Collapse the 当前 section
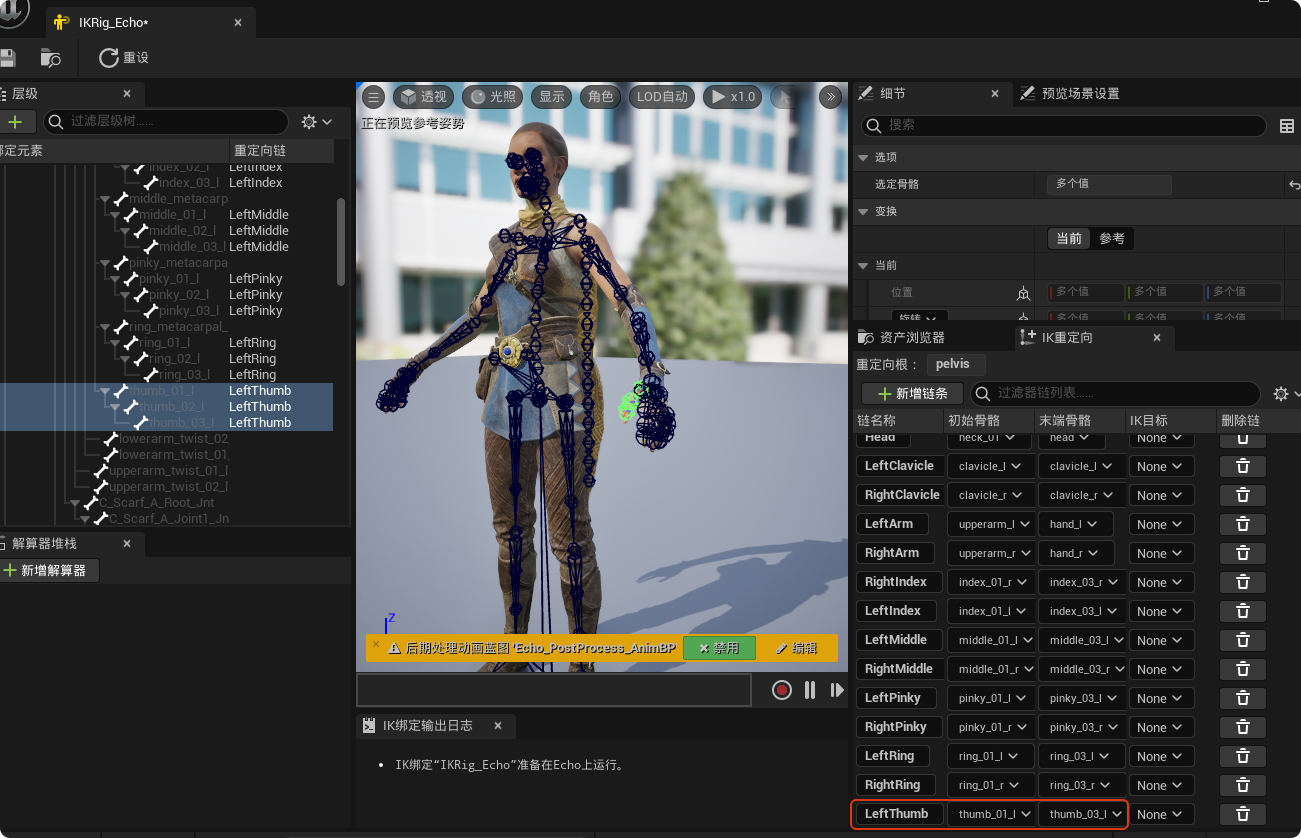 click(x=864, y=266)
